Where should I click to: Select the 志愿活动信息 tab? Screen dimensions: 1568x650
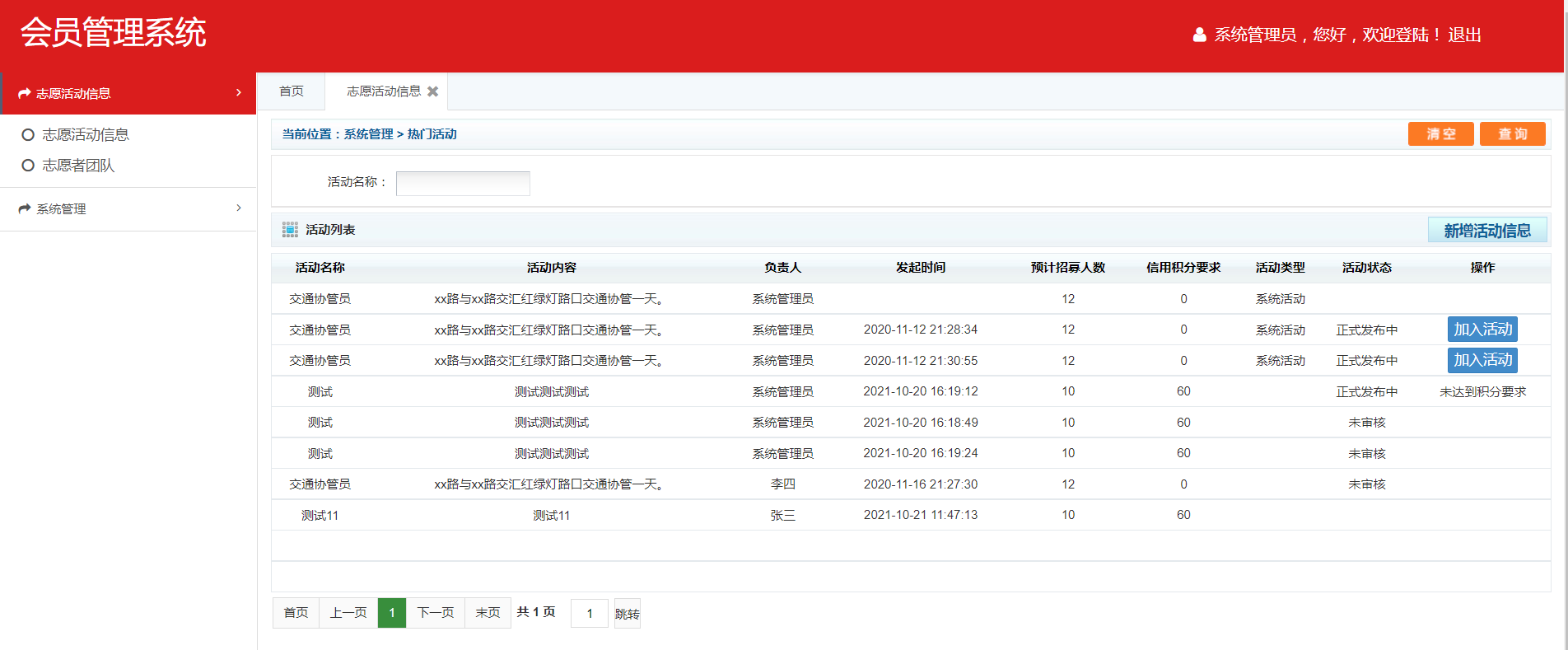(384, 91)
